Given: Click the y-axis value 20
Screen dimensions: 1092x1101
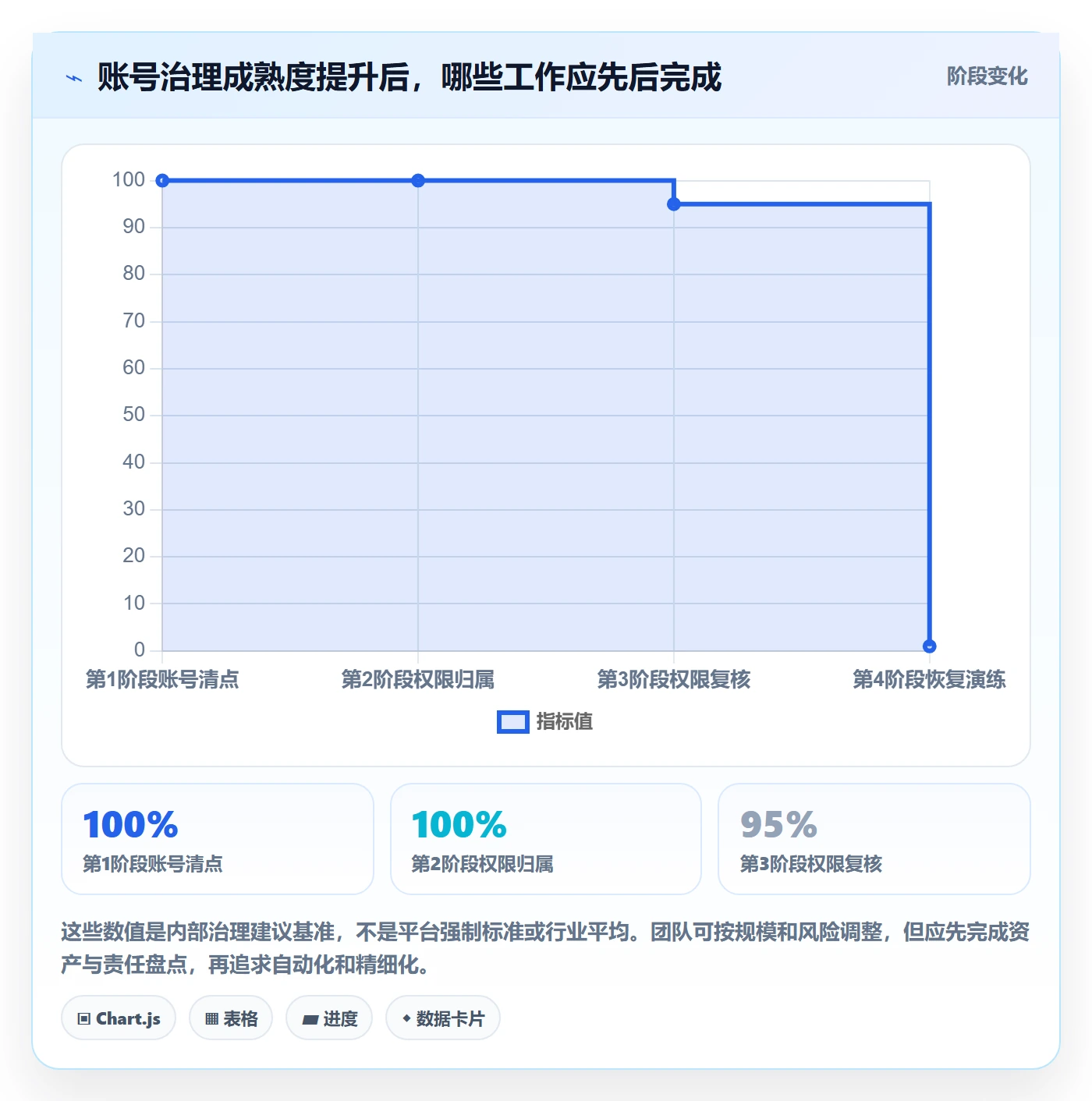Looking at the screenshot, I should point(134,556).
